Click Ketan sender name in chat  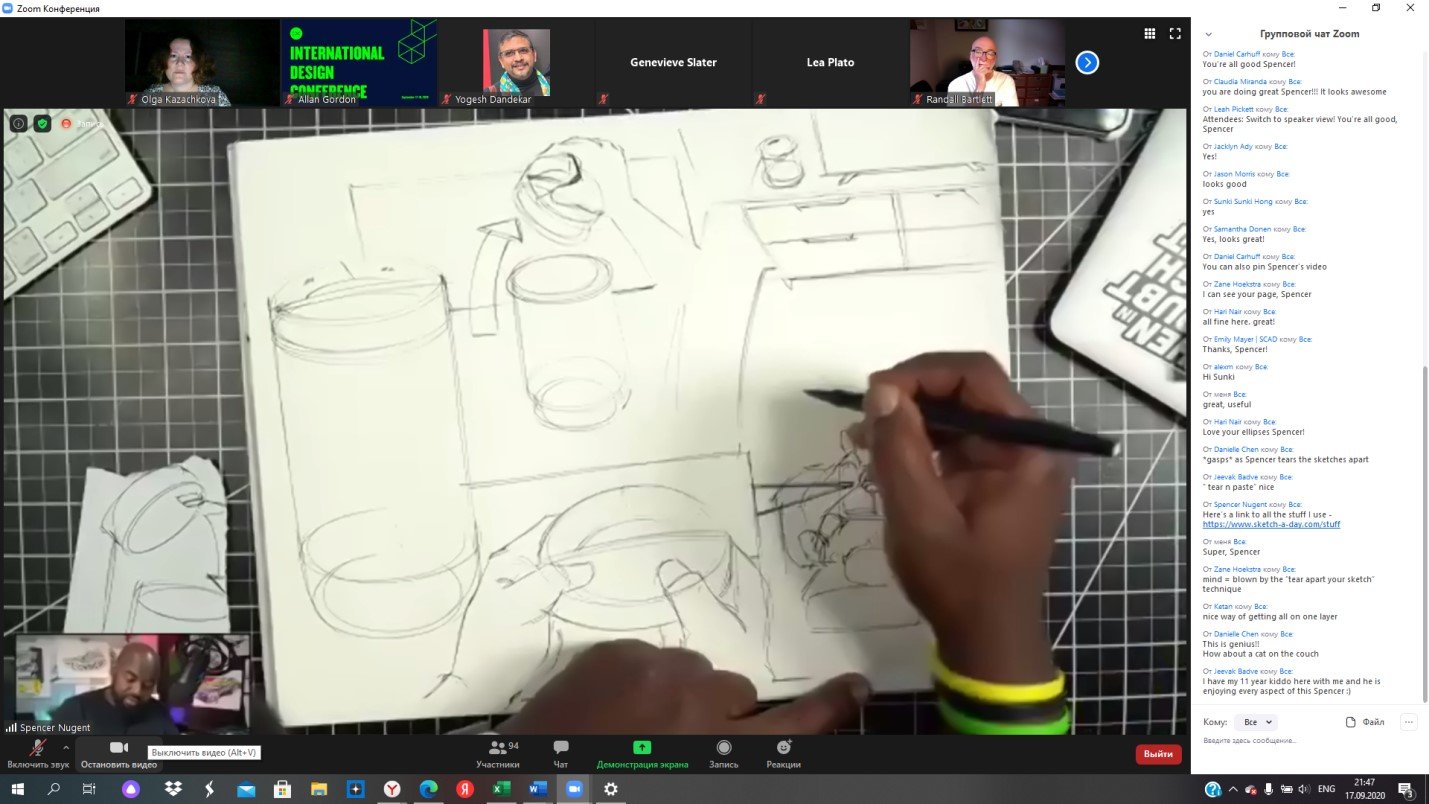click(x=1223, y=606)
